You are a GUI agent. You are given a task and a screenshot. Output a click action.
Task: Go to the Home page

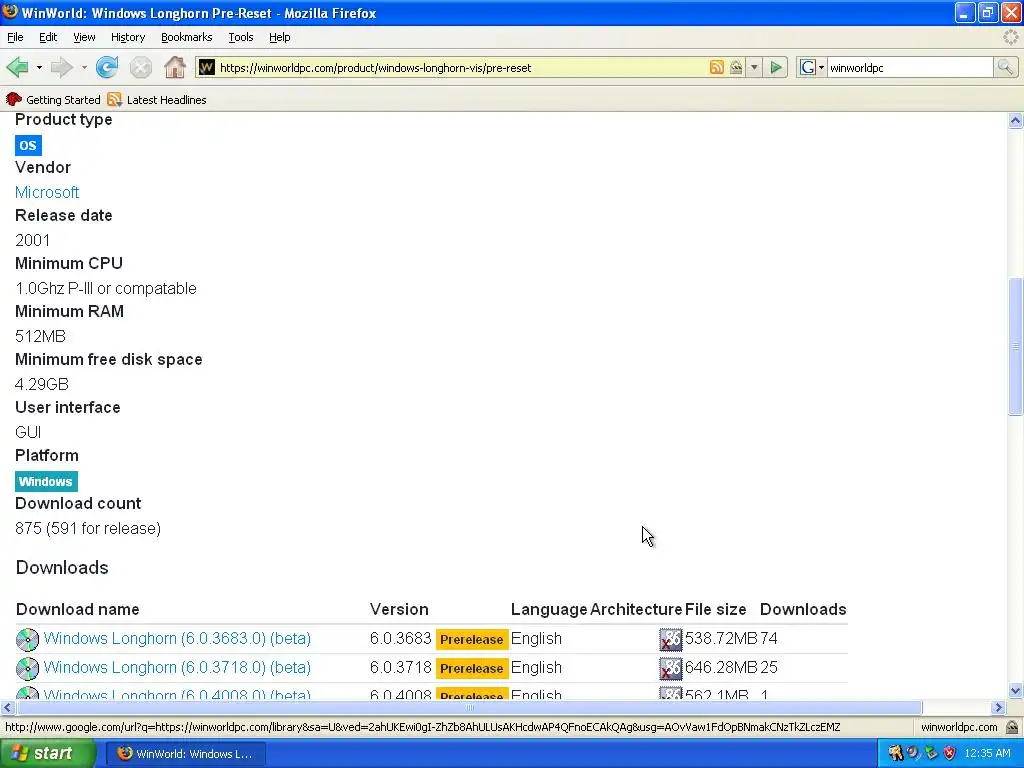click(x=174, y=67)
